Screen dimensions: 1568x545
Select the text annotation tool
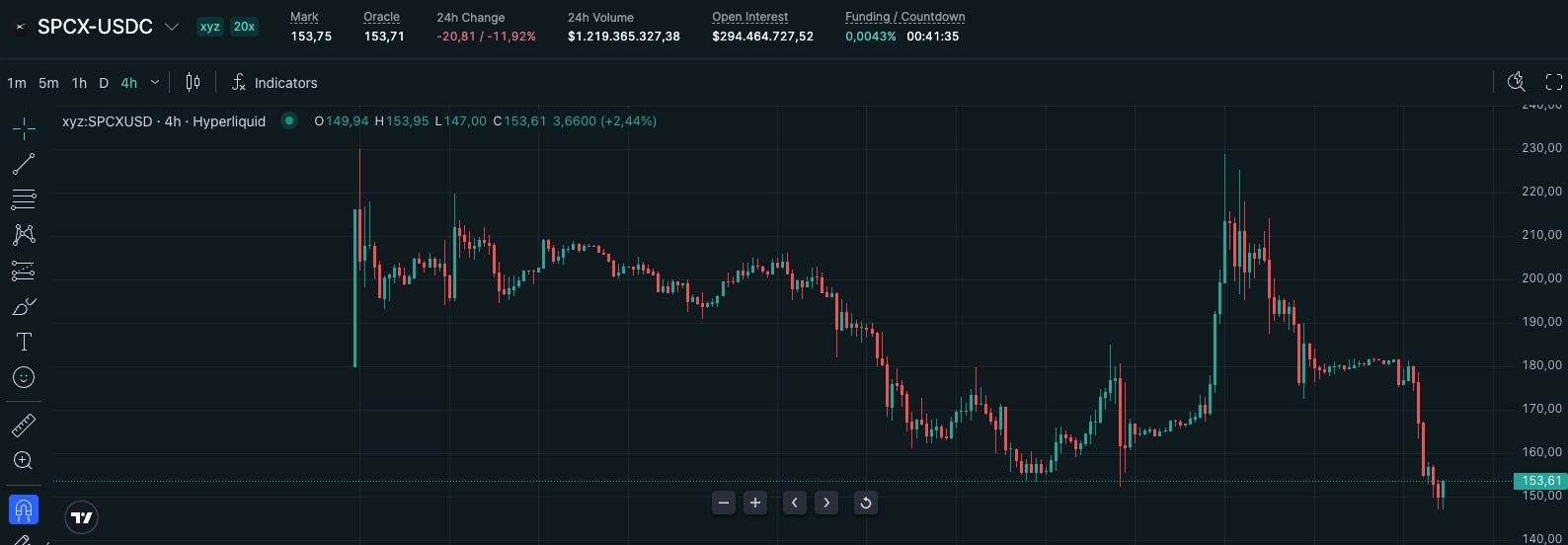24,342
